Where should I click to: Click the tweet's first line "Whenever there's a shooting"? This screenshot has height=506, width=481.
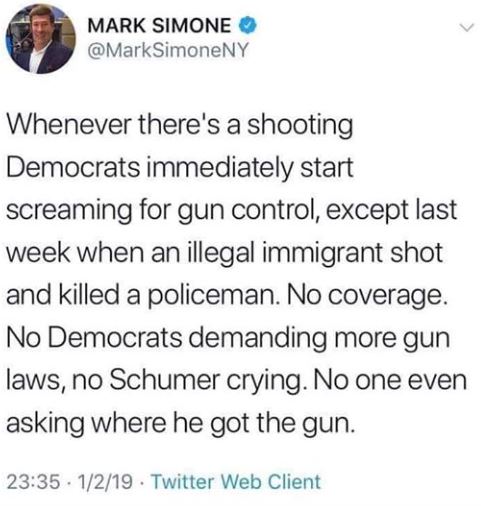(180, 126)
